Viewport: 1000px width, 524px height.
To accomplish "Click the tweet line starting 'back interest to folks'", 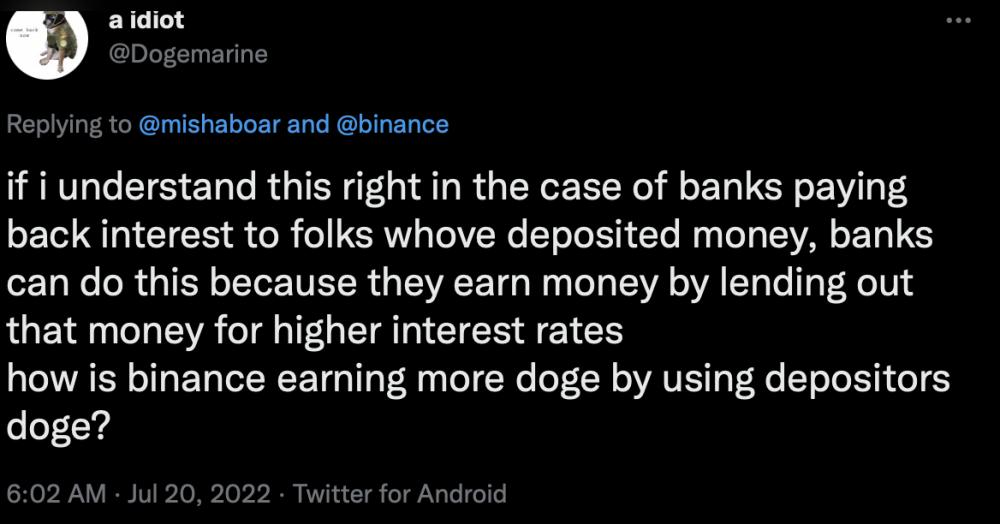I will point(469,235).
